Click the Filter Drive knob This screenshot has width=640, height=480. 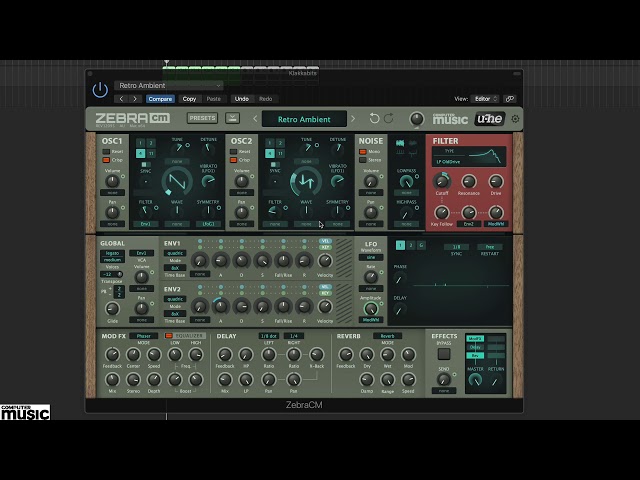click(x=496, y=181)
